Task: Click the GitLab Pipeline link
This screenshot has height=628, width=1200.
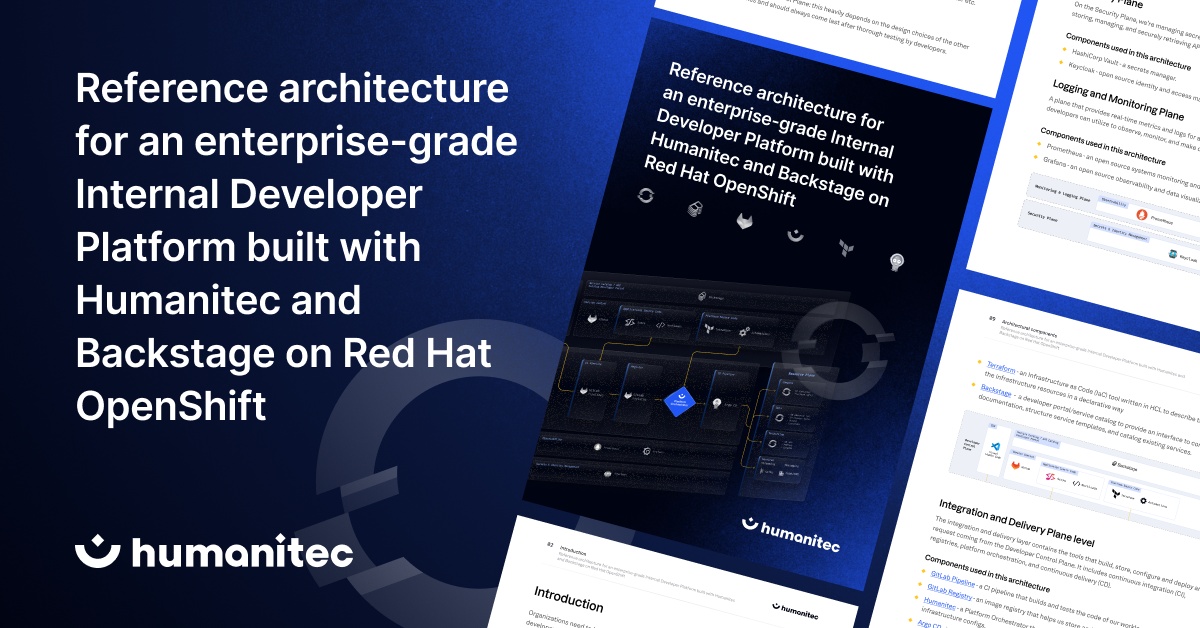Action: pos(952,581)
